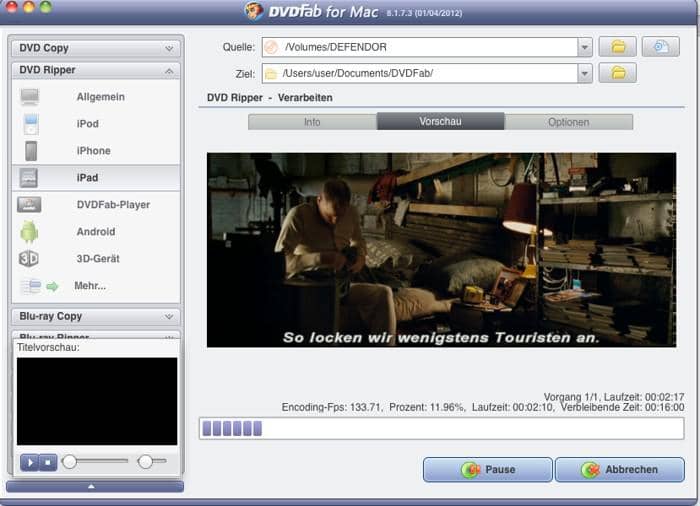Click the black Titelvorschau video area

pyautogui.click(x=97, y=401)
